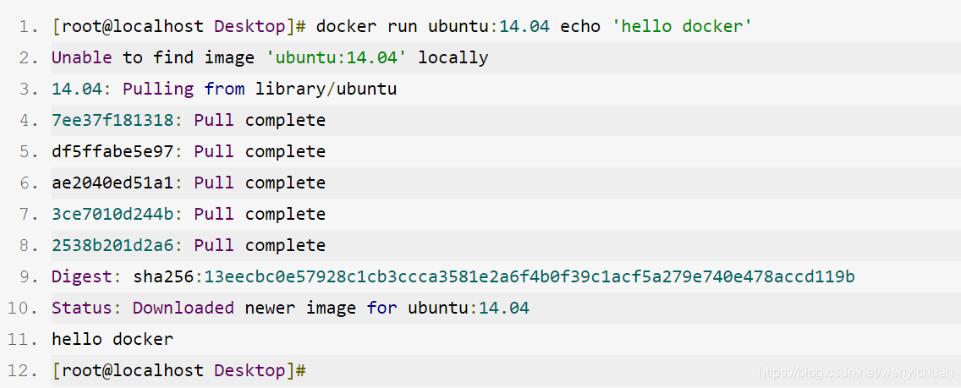Open the blog.csdn.net watermark link

[856, 372]
